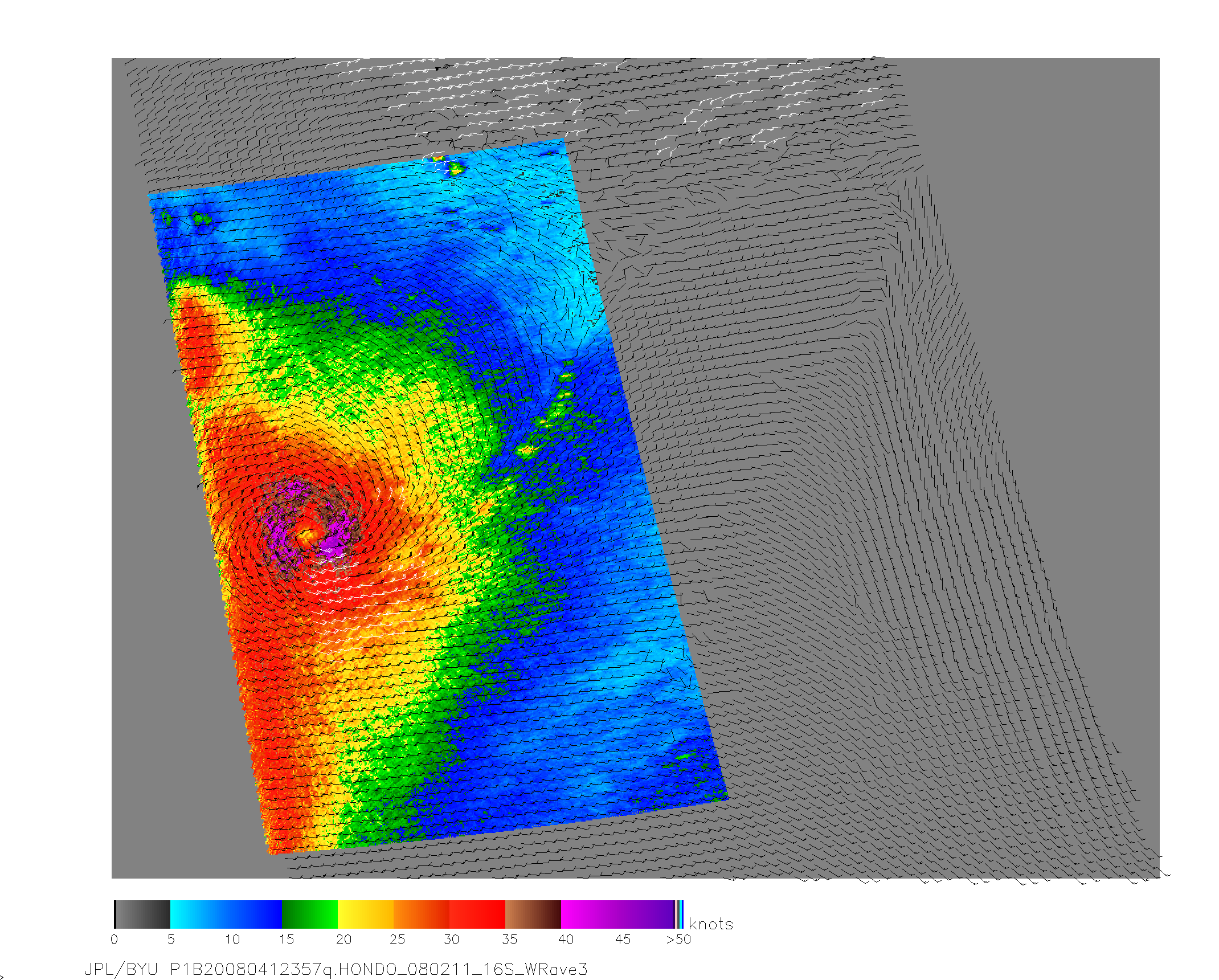
Task: Click the '25' colorbar tick label
Action: pos(397,939)
